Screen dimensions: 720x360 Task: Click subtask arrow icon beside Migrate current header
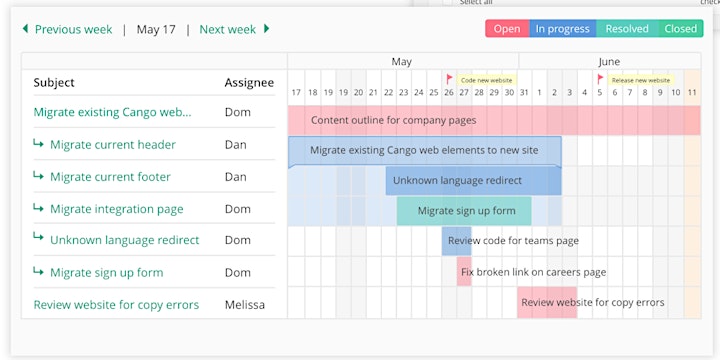pos(38,144)
